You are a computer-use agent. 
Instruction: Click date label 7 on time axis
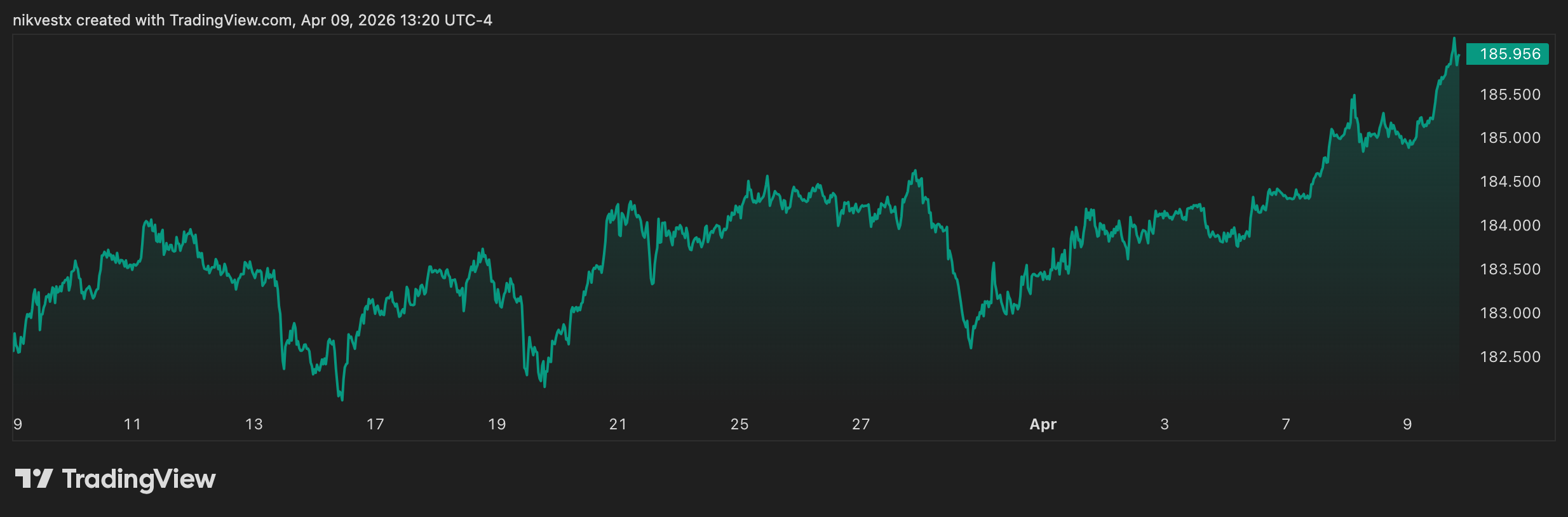(x=1286, y=424)
